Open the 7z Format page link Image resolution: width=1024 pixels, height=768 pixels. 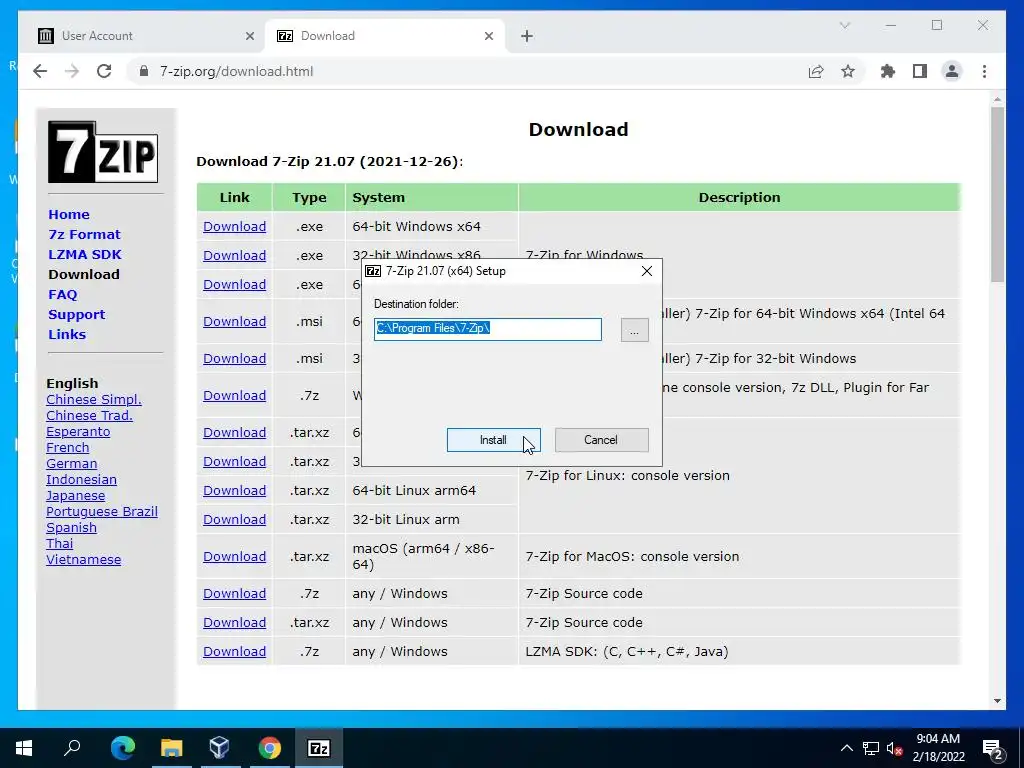coord(84,234)
